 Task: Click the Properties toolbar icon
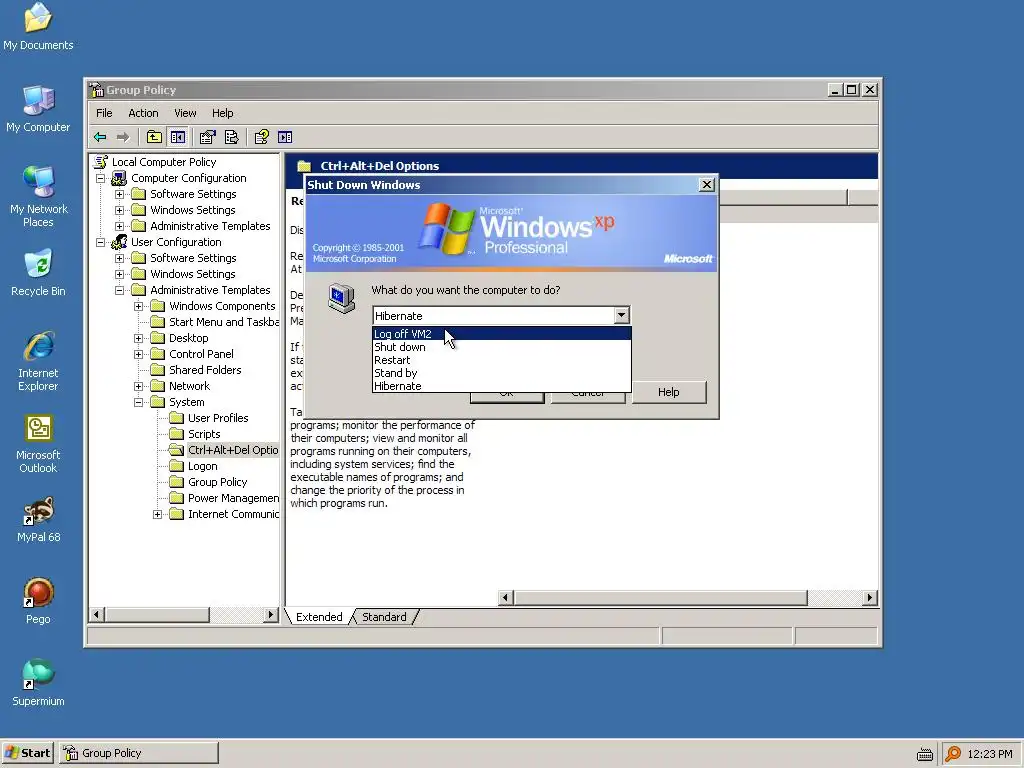pyautogui.click(x=208, y=137)
